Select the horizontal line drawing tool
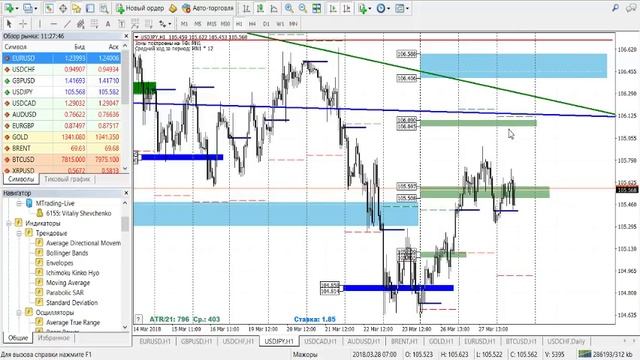This screenshot has height=360, width=640. (53, 24)
